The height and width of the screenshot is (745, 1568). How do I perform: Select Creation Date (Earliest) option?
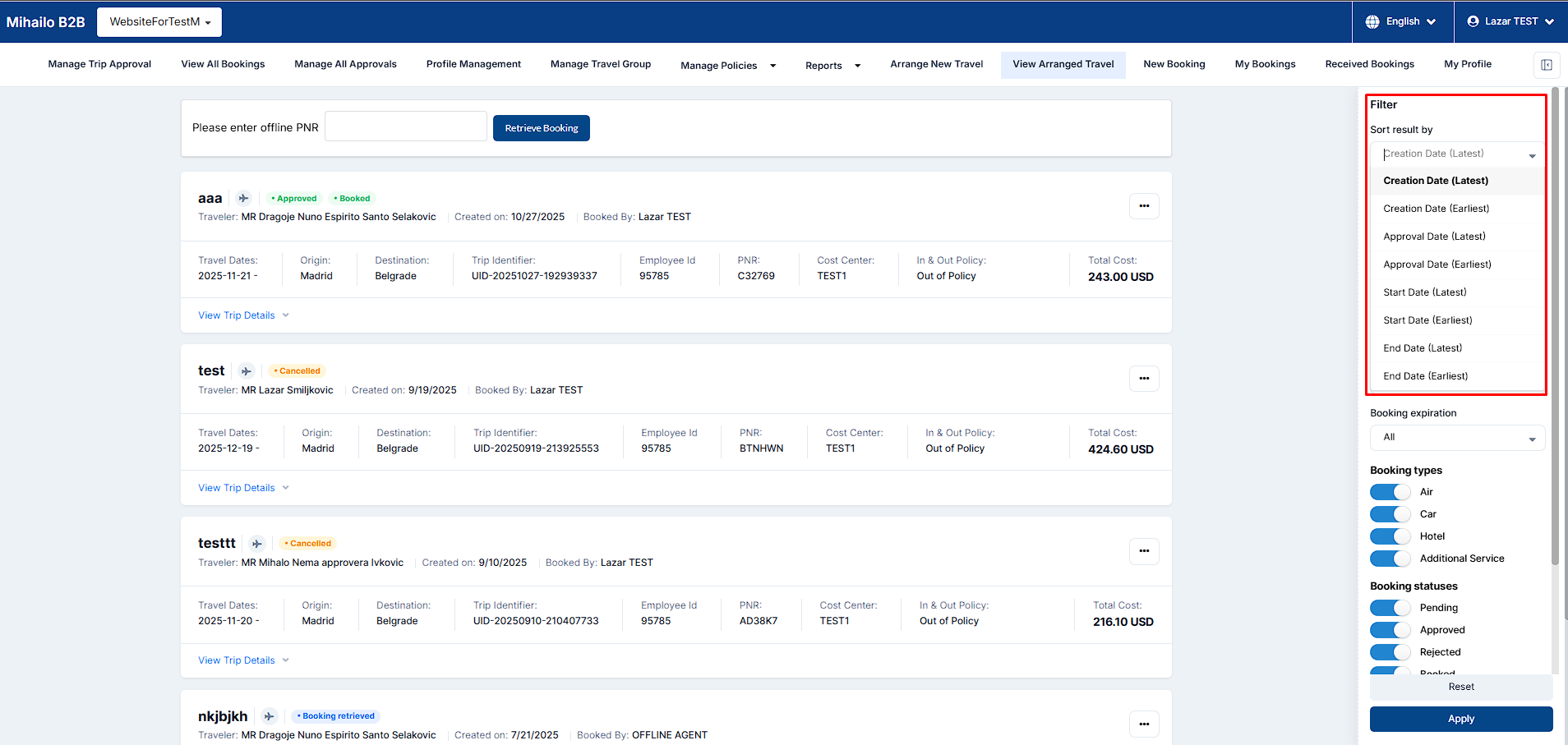(1457, 209)
